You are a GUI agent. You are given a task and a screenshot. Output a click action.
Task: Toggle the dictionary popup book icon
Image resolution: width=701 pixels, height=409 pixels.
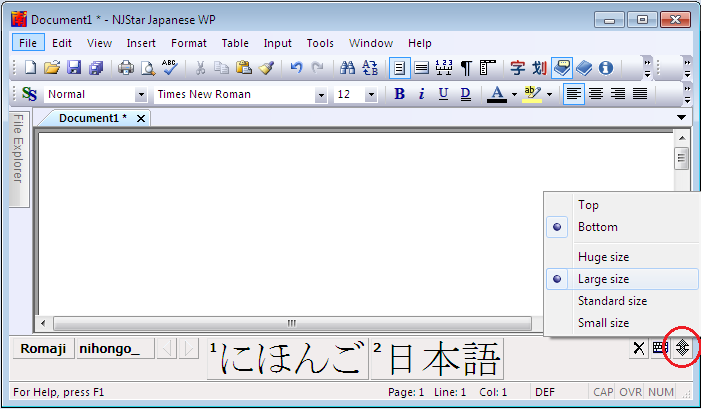coord(562,68)
